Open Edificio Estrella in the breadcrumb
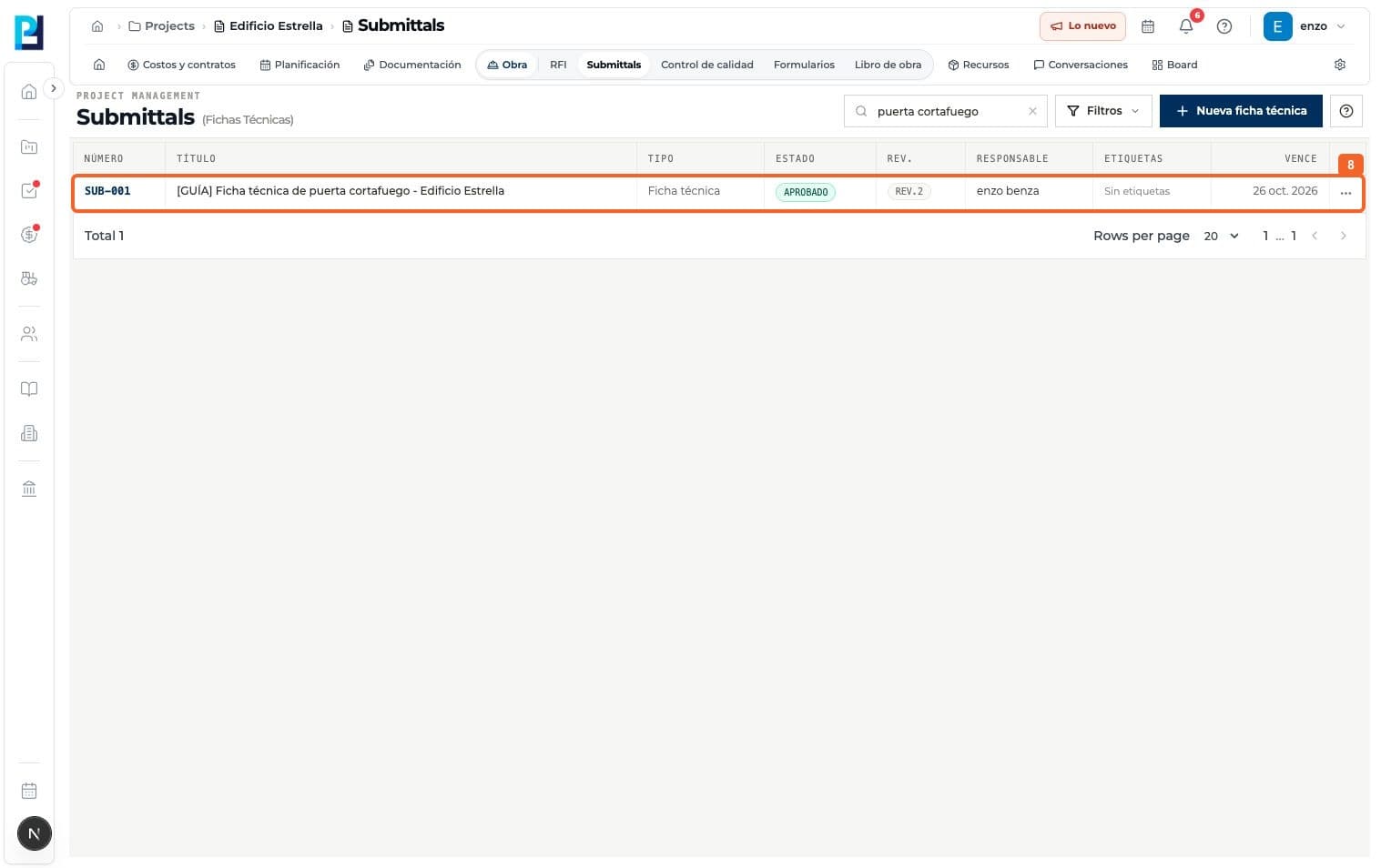This screenshot has height=868, width=1381. coord(269,26)
